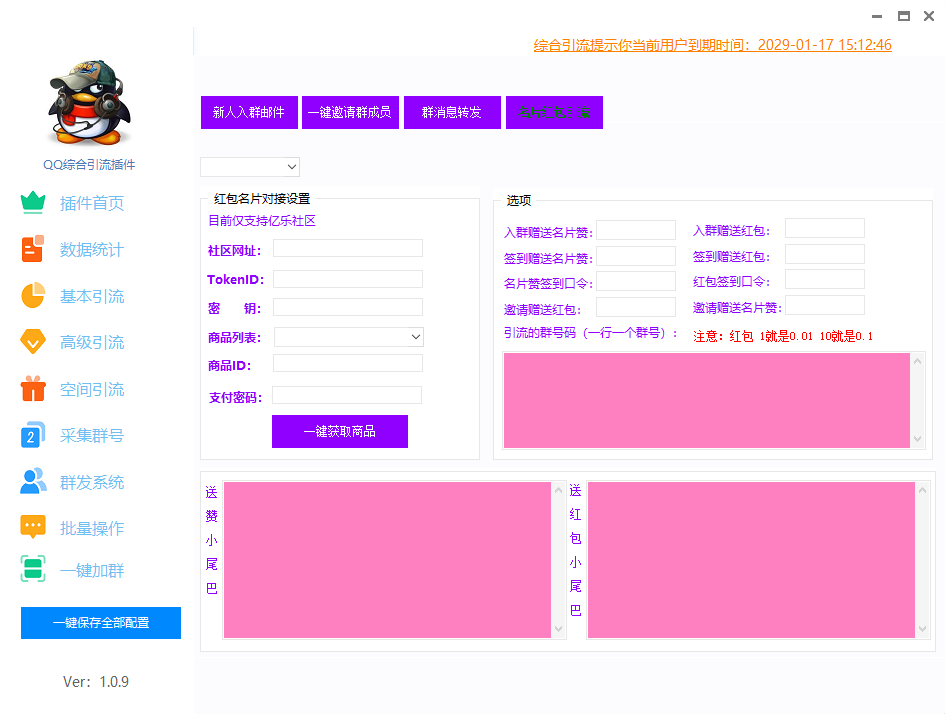
Task: Open the 一键加群 scan icon
Action: point(33,570)
